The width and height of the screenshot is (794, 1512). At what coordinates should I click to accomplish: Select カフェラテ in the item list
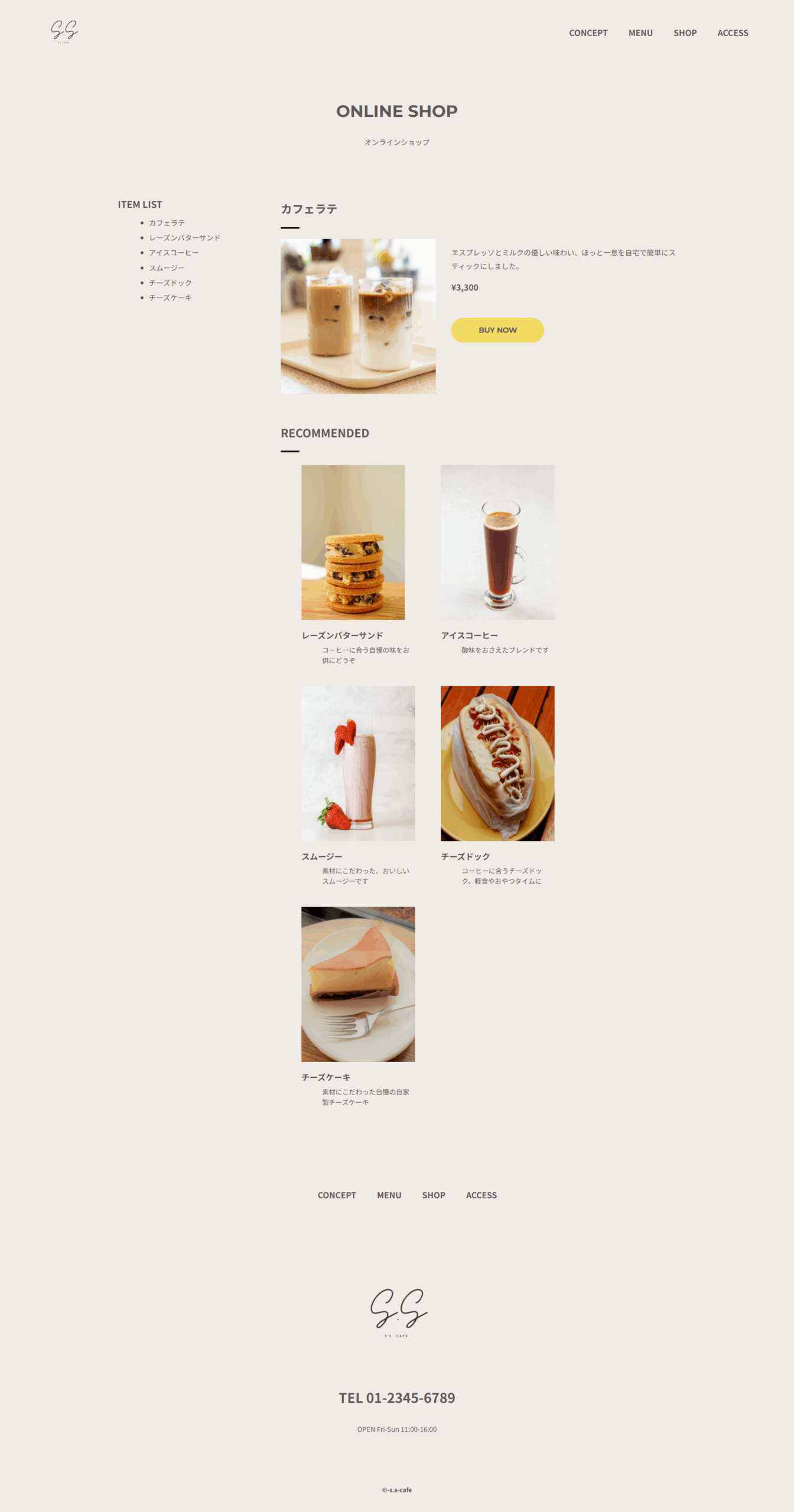tap(167, 223)
